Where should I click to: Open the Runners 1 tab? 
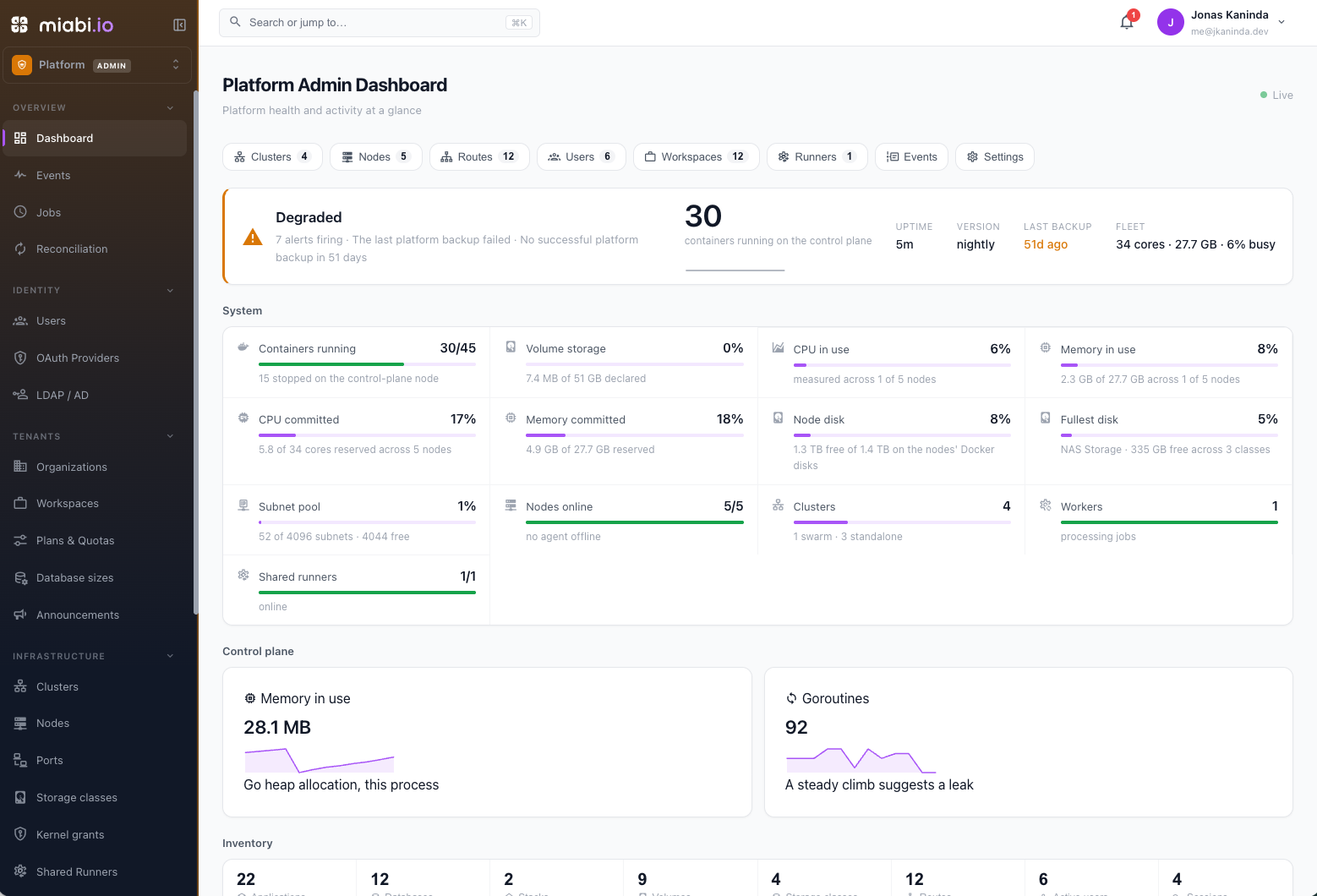[x=817, y=156]
